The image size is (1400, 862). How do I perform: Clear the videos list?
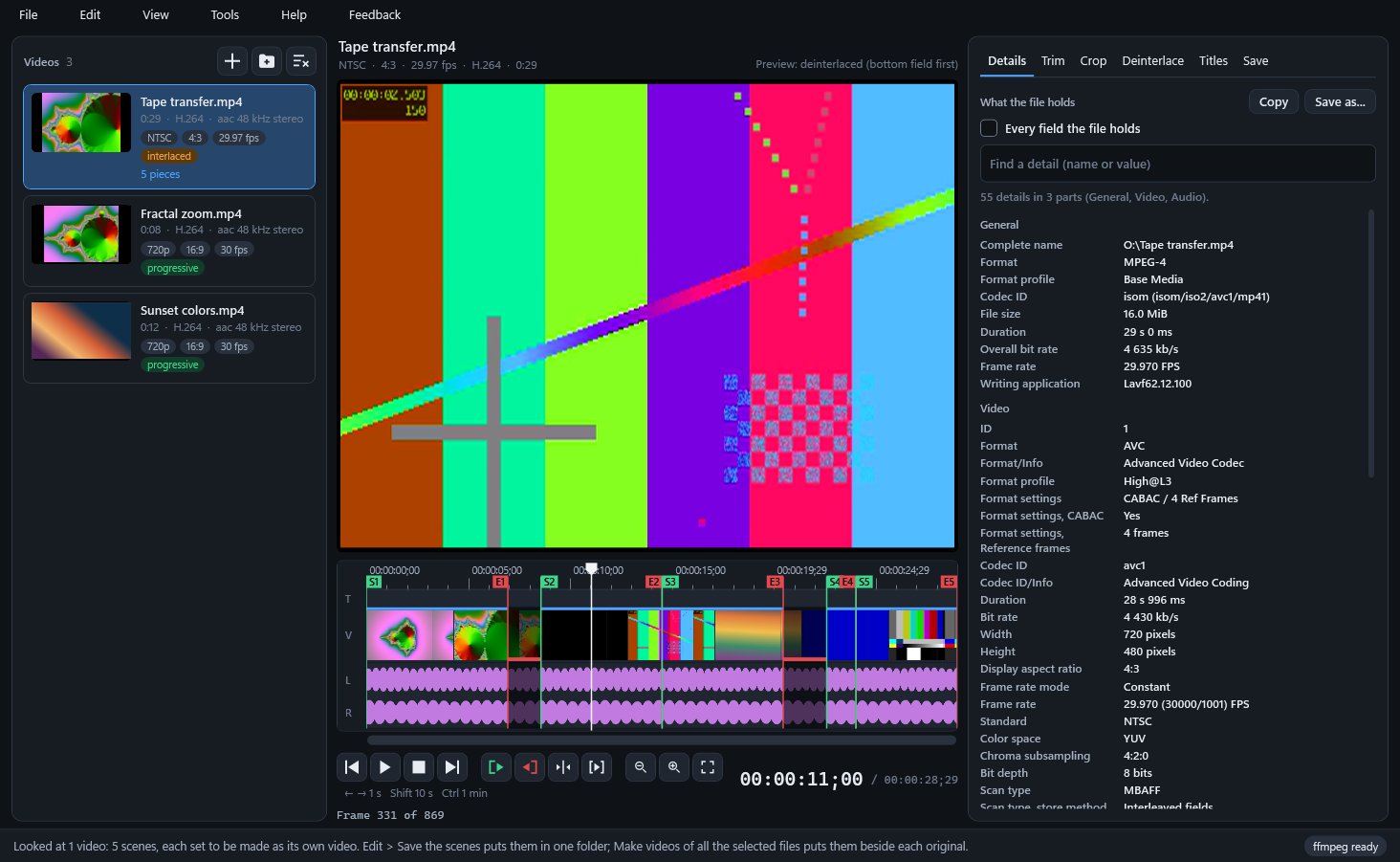click(x=301, y=61)
